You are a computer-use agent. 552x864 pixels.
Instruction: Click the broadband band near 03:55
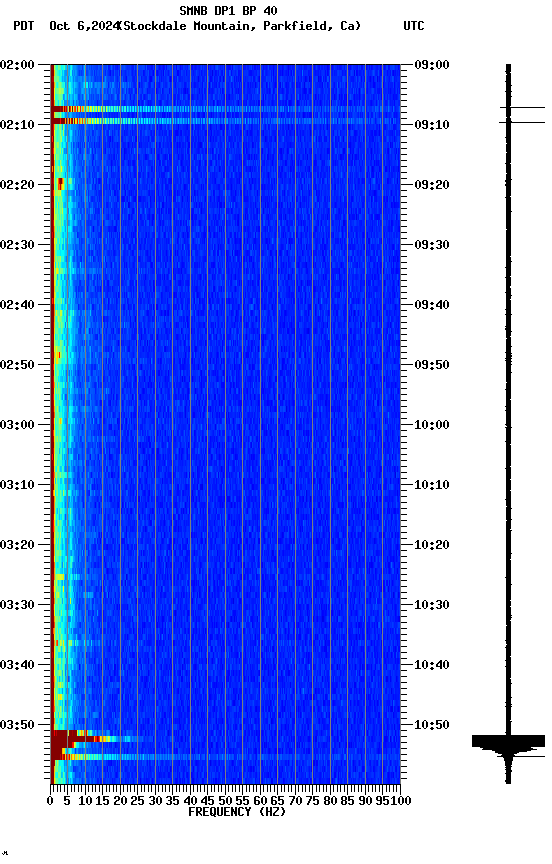click(x=226, y=757)
